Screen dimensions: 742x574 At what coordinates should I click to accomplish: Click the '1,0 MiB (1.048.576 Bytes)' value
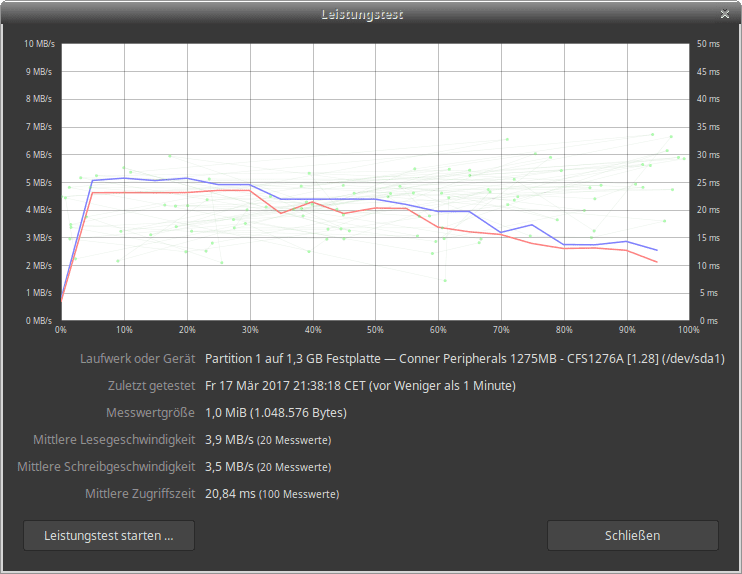point(276,413)
